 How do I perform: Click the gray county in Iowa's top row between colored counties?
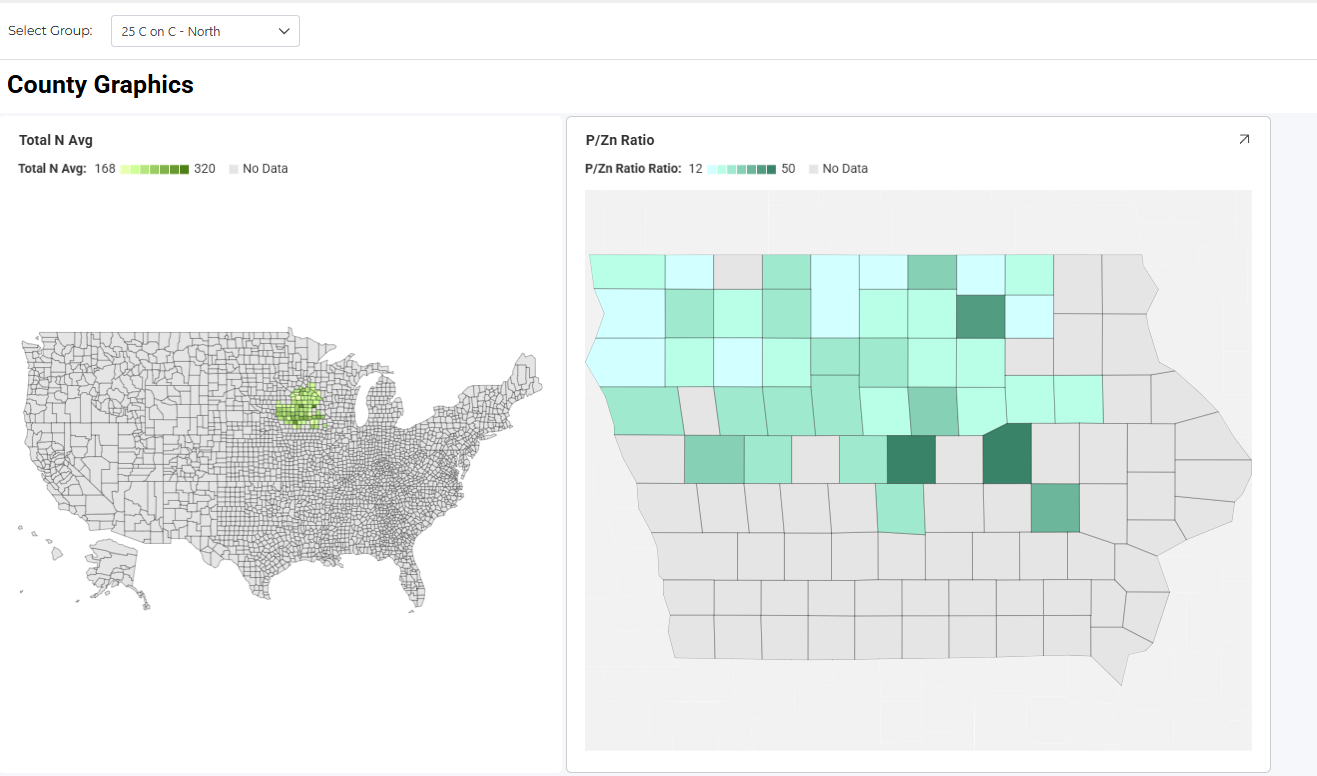point(738,271)
